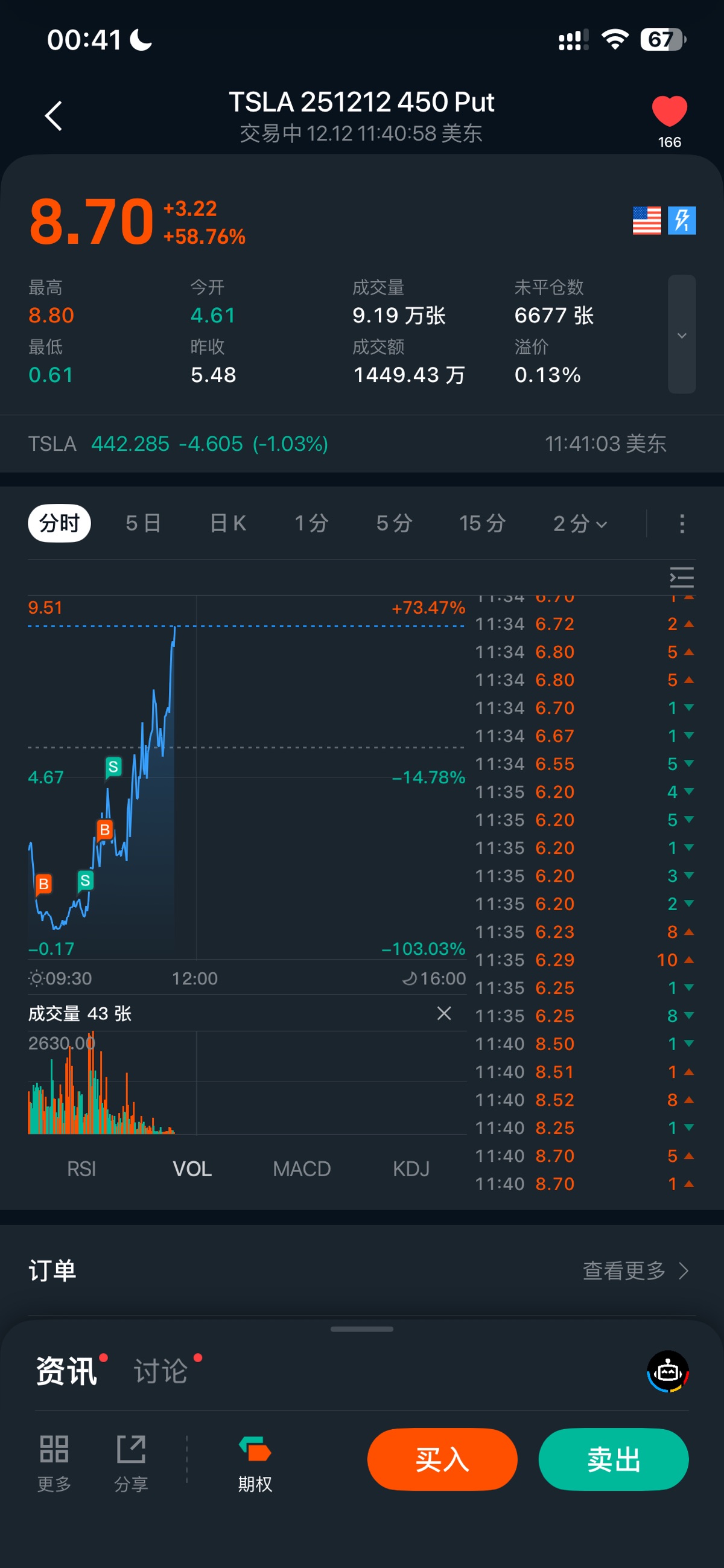Tap the US flag market icon
This screenshot has width=724, height=1568.
coord(646,220)
